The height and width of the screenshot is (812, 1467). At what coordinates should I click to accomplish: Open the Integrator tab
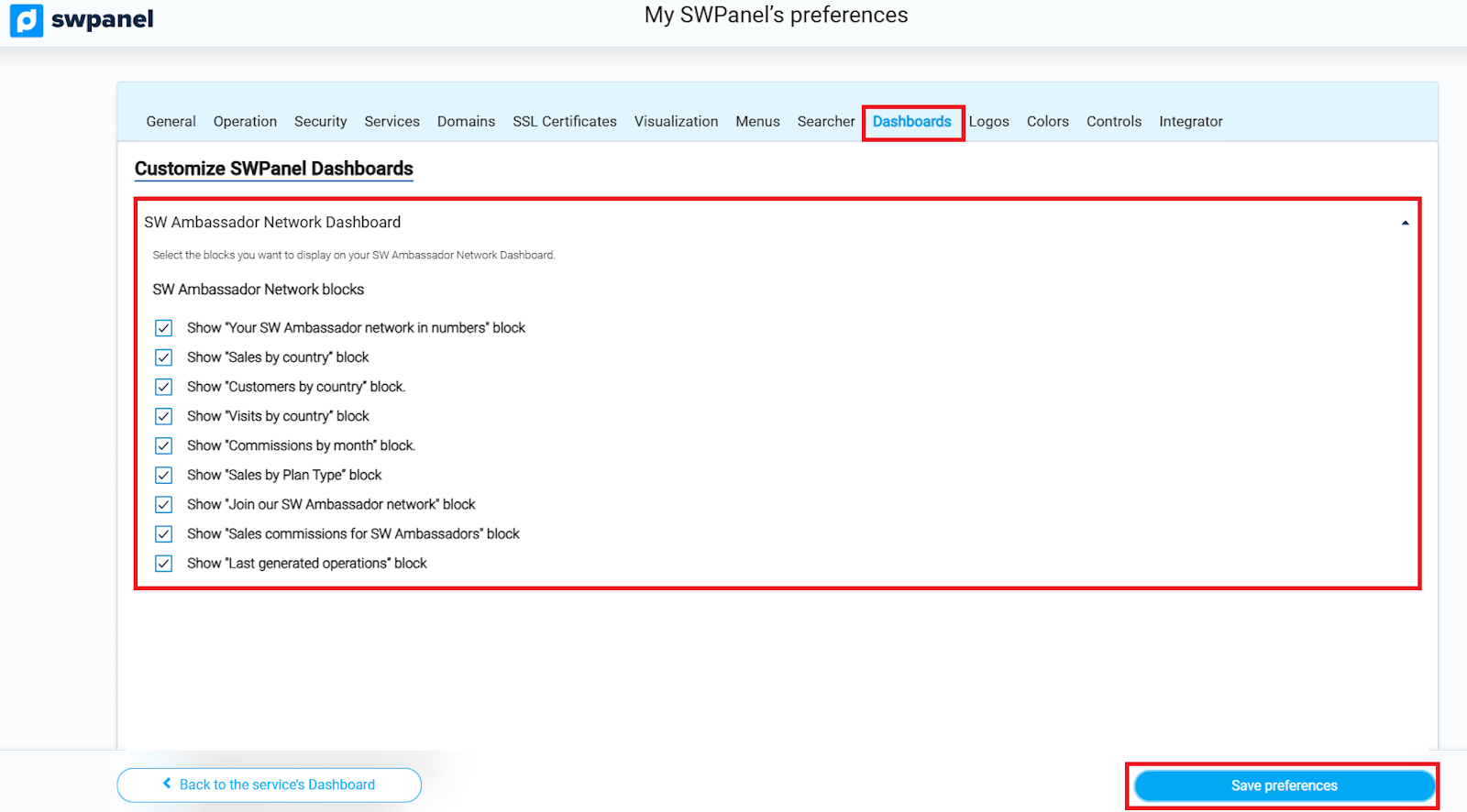(x=1190, y=122)
